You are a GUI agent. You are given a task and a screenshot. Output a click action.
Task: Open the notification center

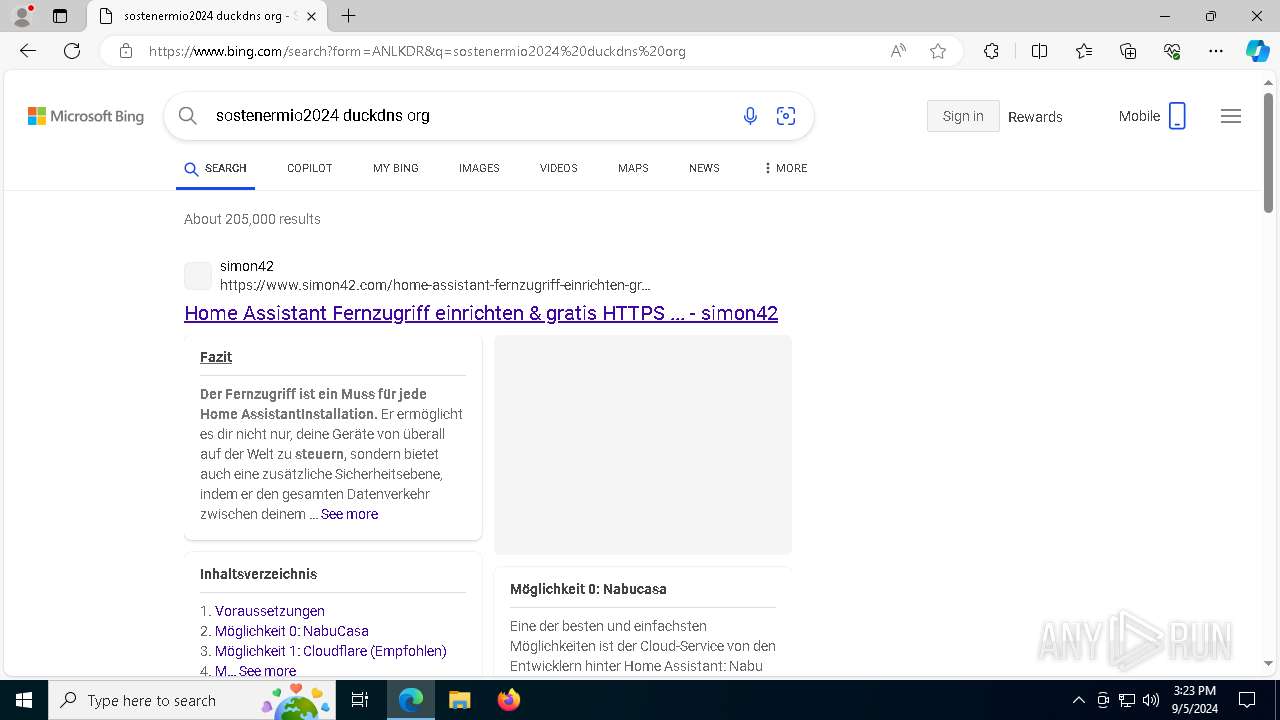point(1247,700)
